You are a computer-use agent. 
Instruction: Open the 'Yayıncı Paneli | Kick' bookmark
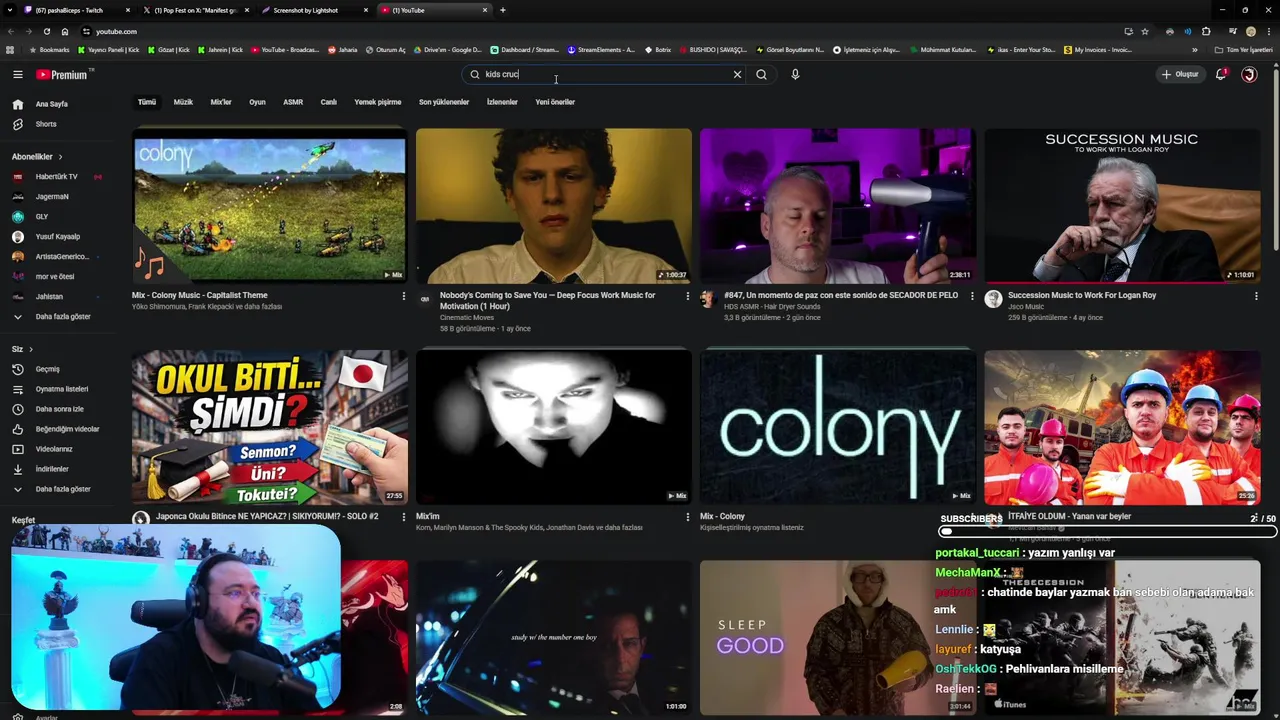[x=108, y=50]
